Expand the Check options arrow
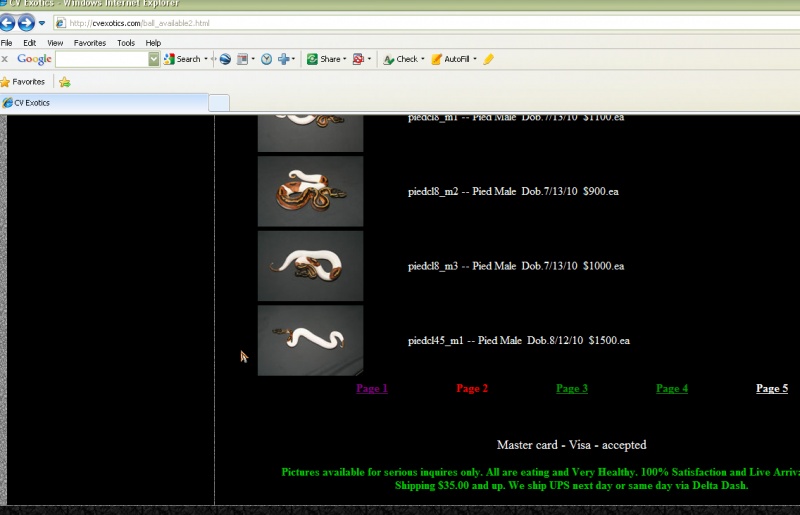 [423, 59]
